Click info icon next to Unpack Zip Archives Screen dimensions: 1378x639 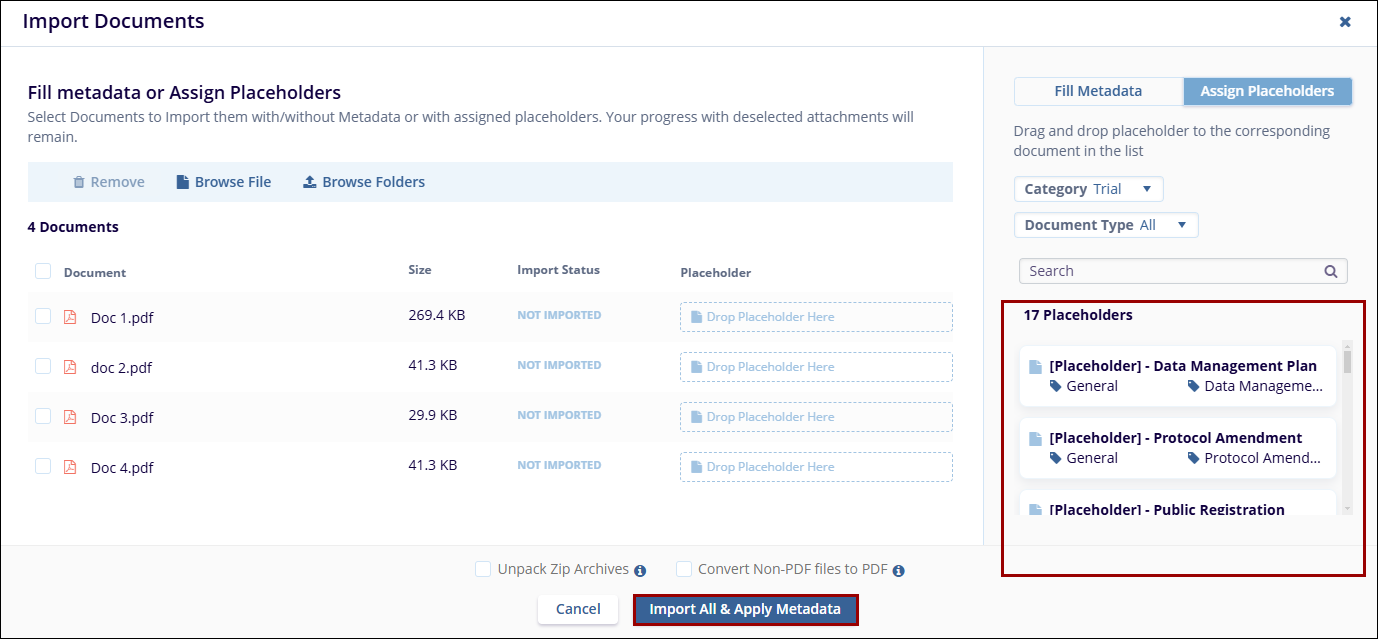coord(640,570)
